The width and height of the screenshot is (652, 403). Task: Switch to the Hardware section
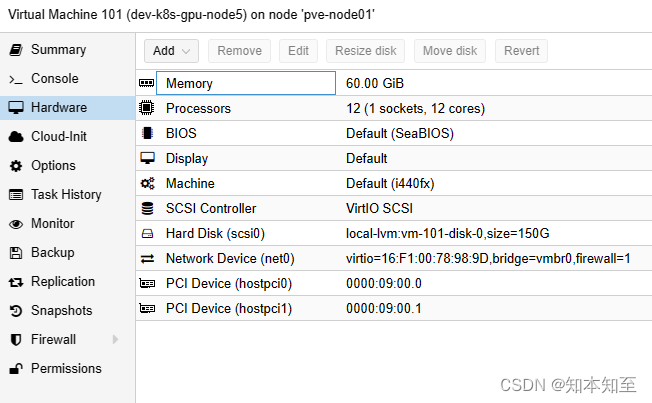59,108
